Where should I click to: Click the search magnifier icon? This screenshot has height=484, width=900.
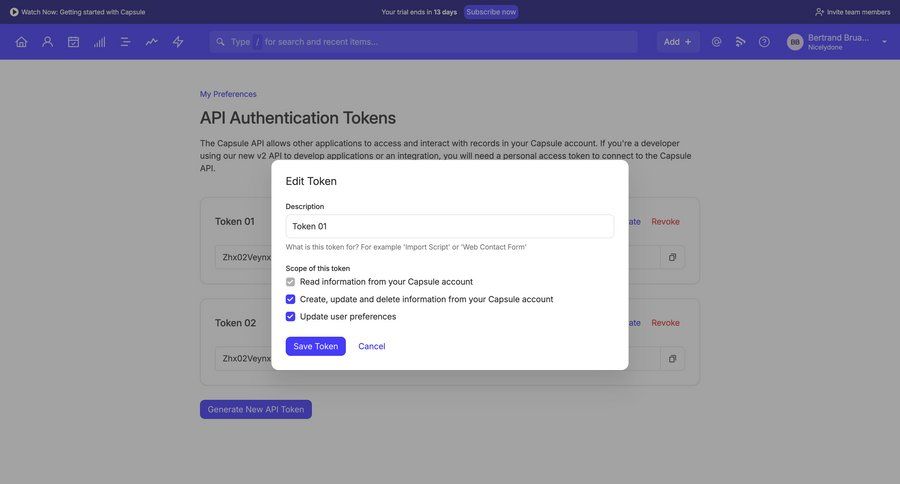(x=220, y=42)
